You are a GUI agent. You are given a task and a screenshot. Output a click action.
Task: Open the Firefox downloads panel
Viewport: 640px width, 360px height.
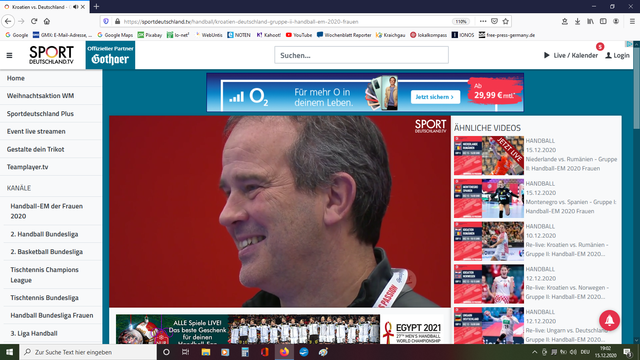tap(578, 21)
